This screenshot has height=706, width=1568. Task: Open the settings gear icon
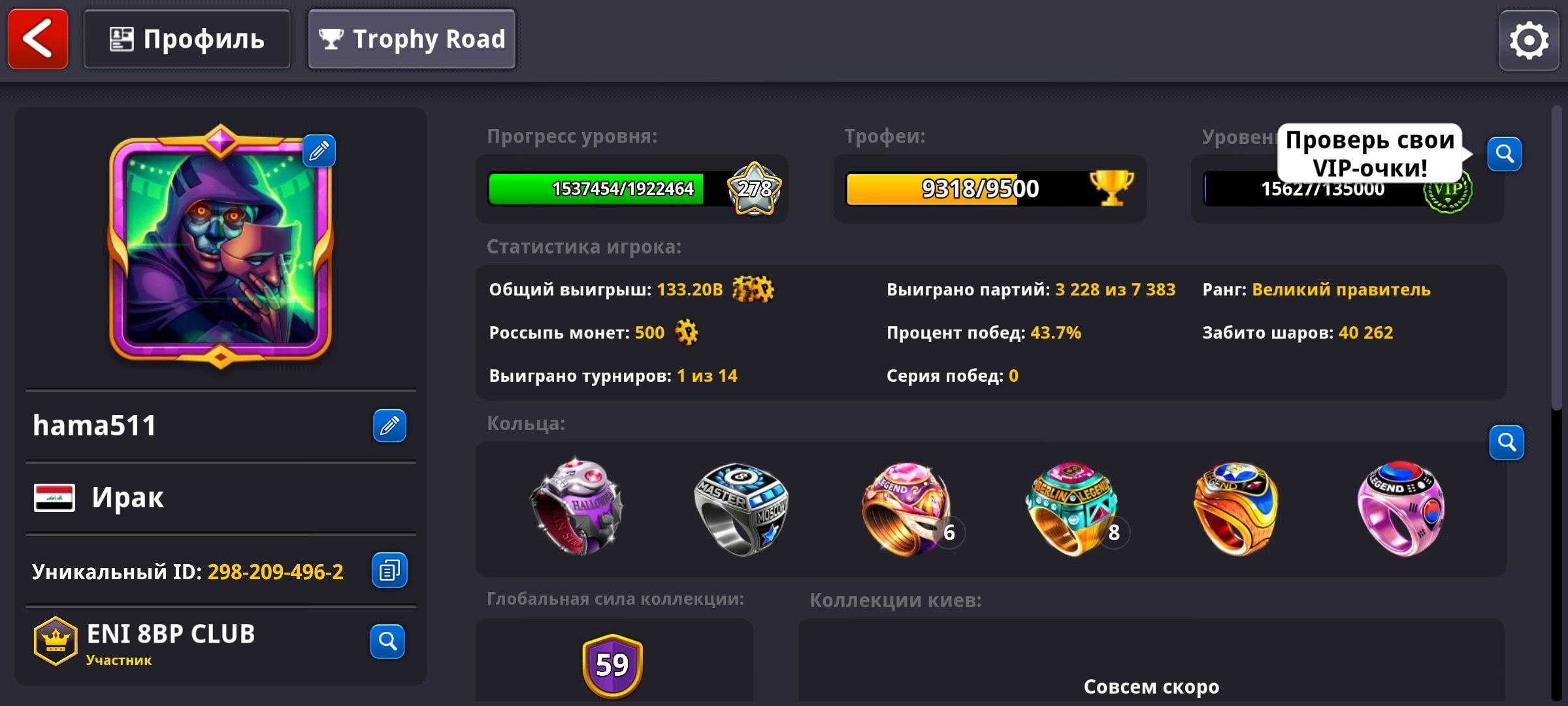[1529, 40]
